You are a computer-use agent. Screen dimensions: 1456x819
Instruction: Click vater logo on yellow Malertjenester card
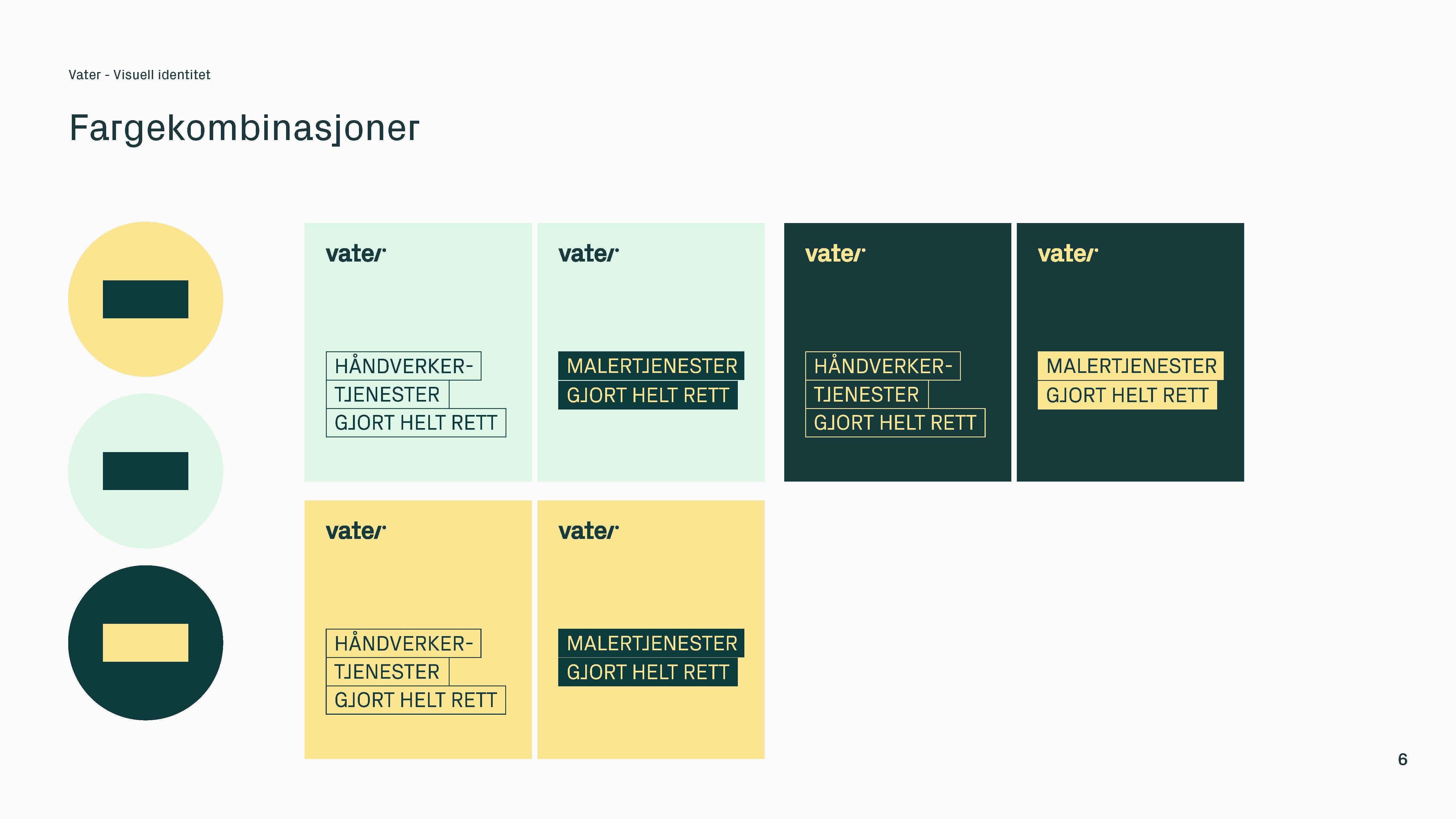(x=589, y=531)
